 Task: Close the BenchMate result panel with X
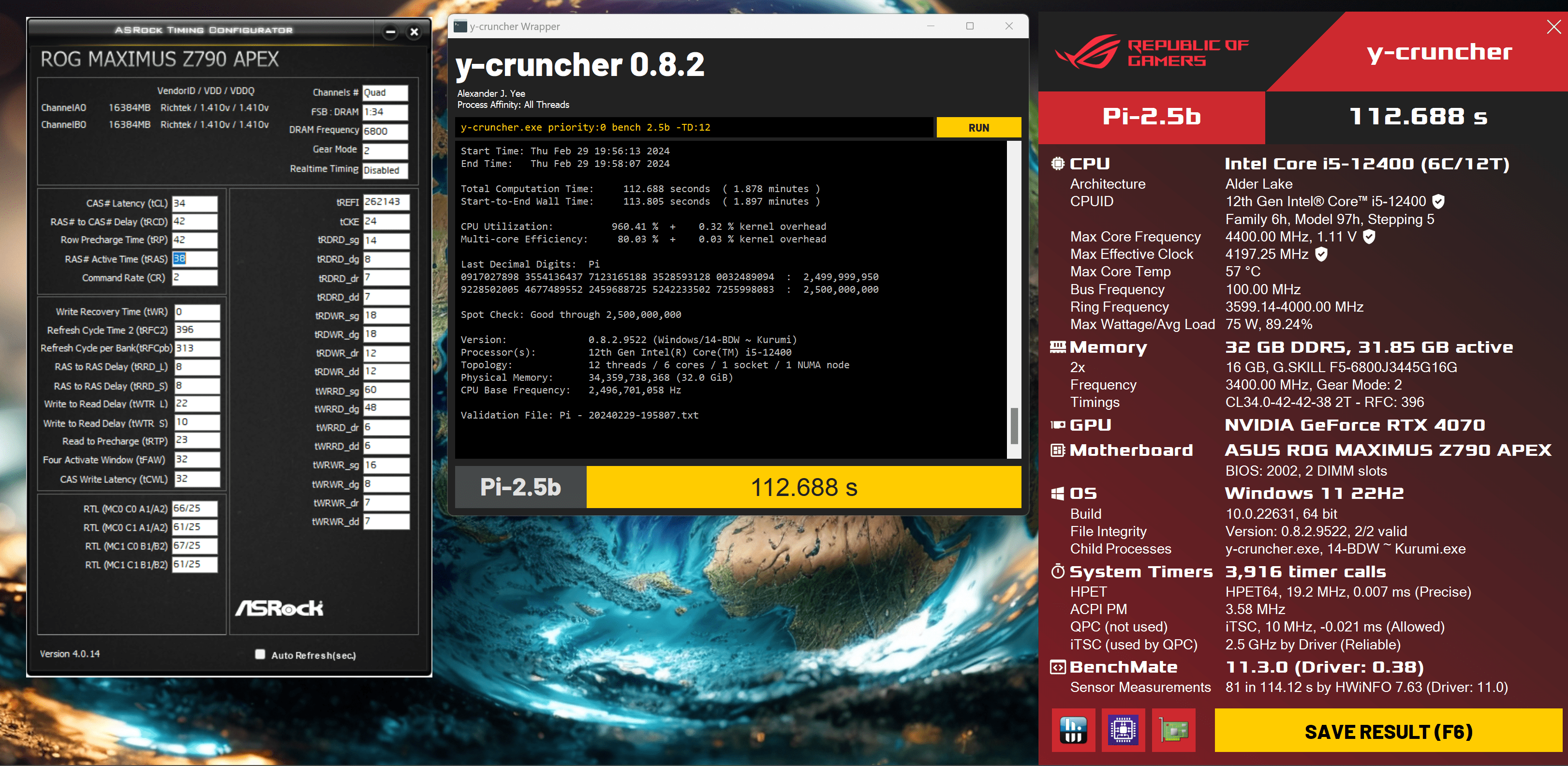tap(1553, 26)
